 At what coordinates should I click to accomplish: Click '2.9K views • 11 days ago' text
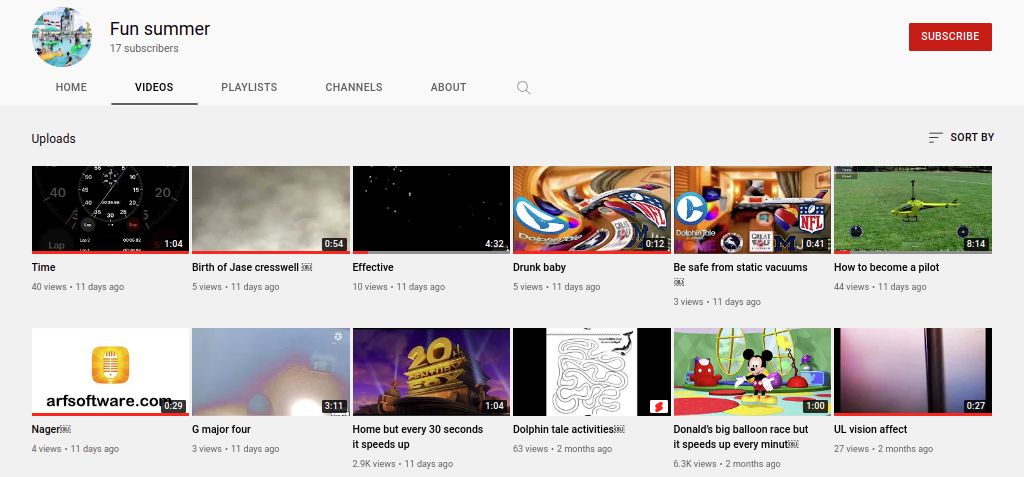tap(402, 464)
